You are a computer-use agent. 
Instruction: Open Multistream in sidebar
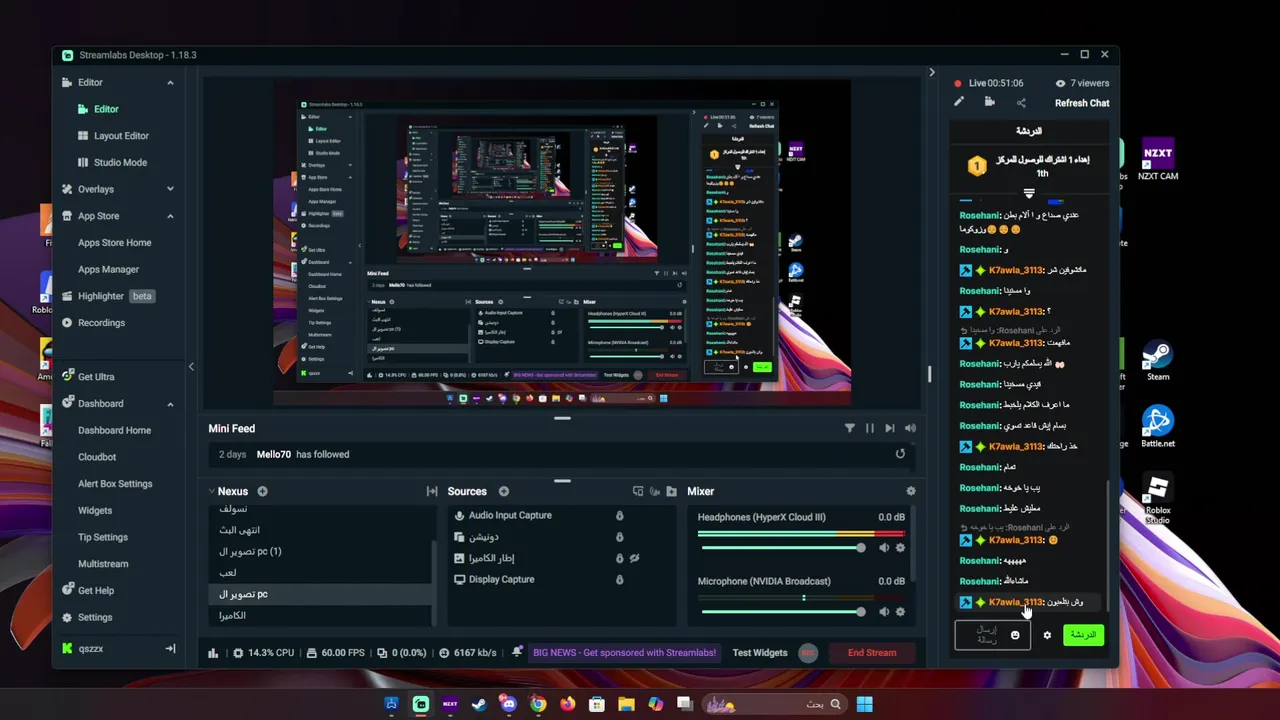pos(103,564)
